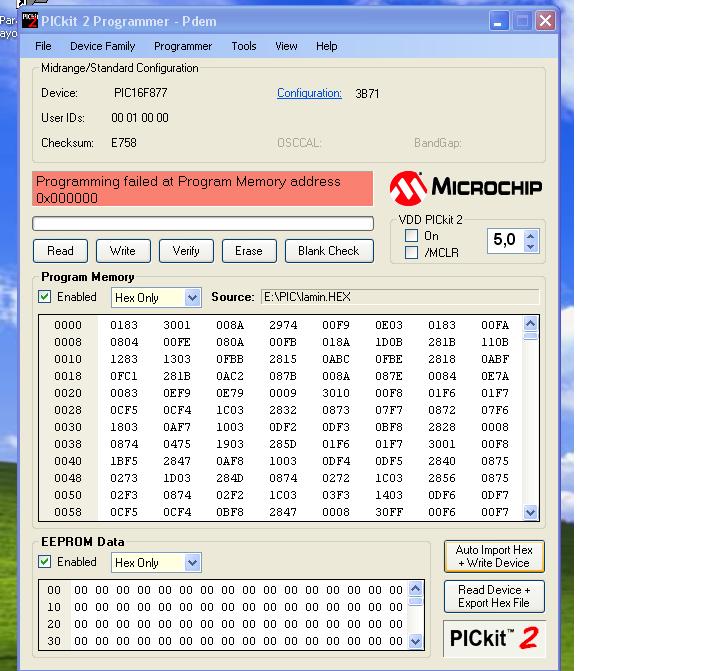Select program memory cell 1BF5 in row 0040
The image size is (720, 671).
(x=124, y=461)
